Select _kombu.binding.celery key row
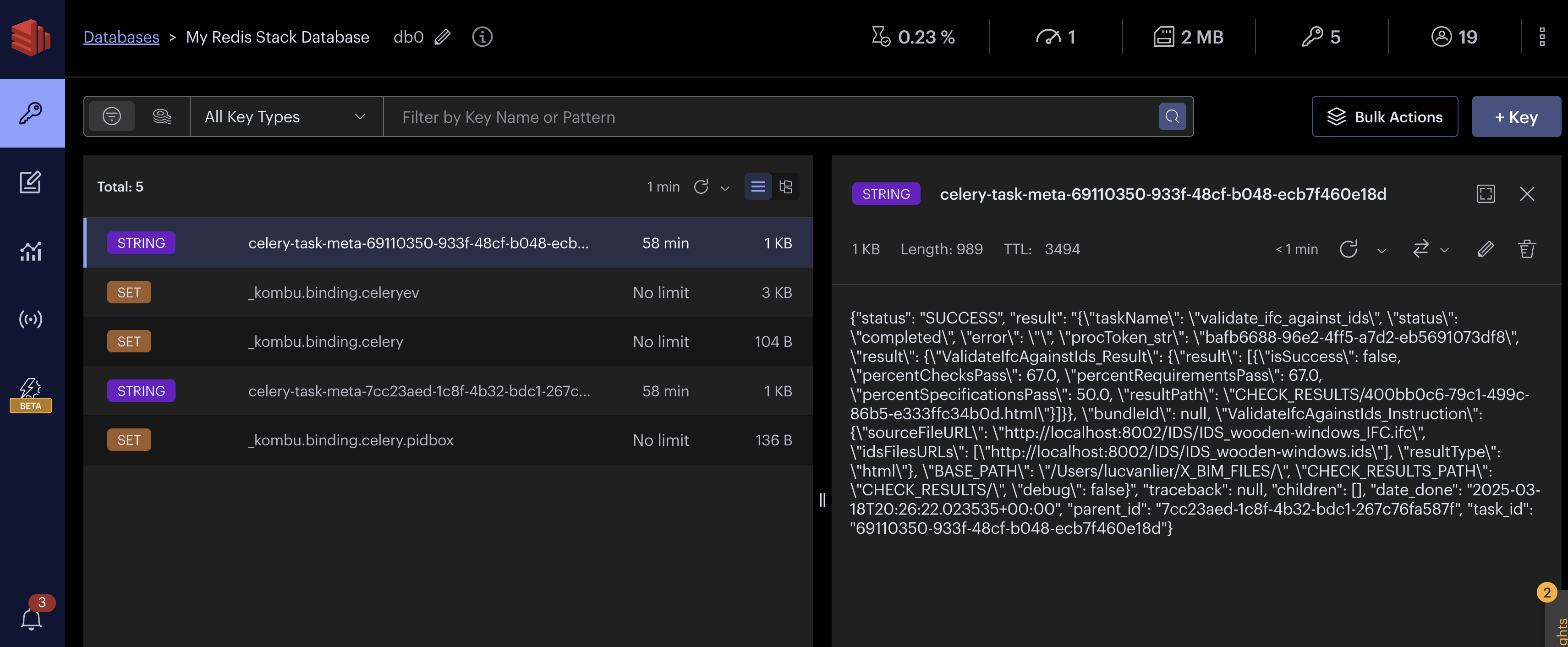 coord(448,341)
